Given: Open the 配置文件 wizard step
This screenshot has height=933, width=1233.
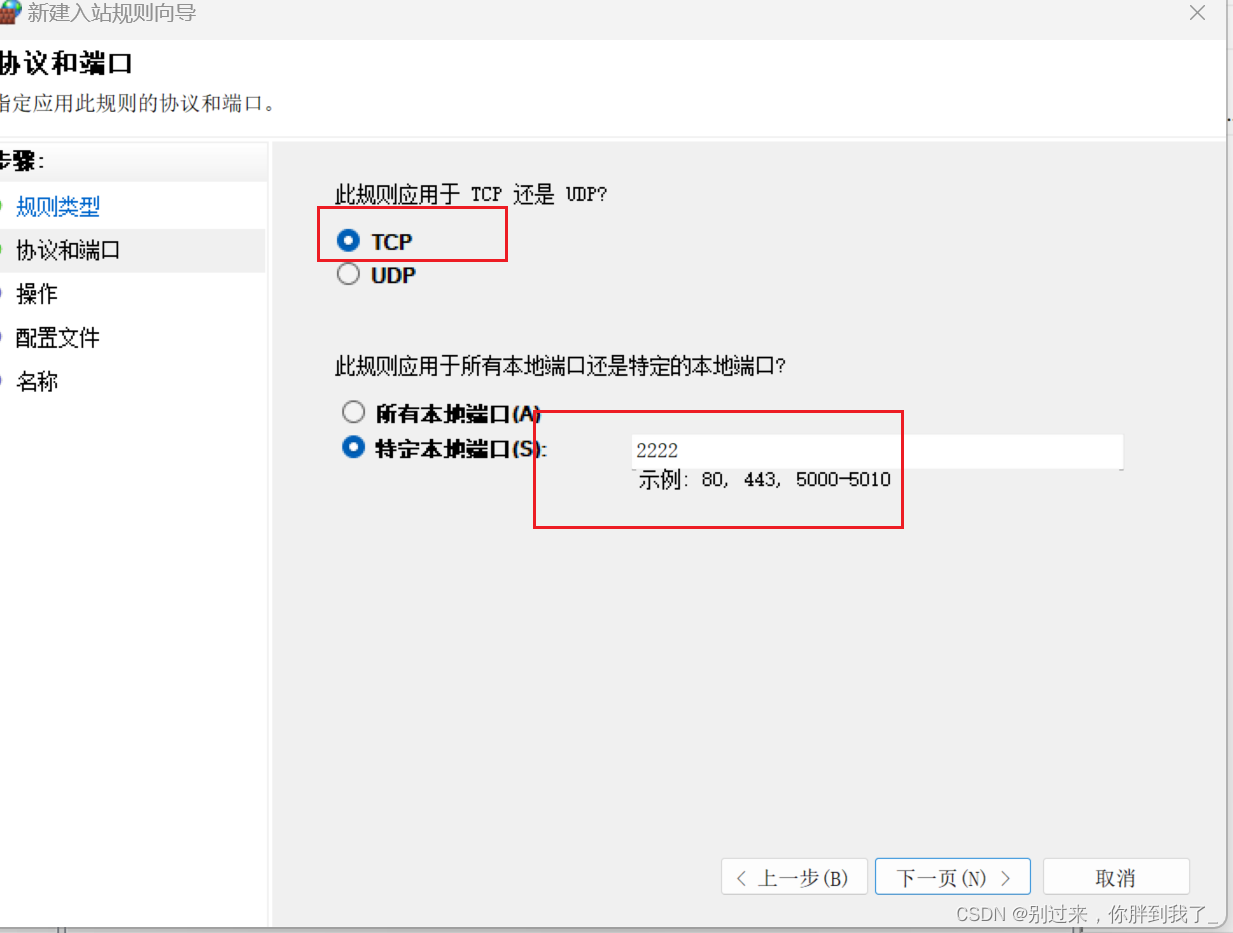Looking at the screenshot, I should 55,337.
